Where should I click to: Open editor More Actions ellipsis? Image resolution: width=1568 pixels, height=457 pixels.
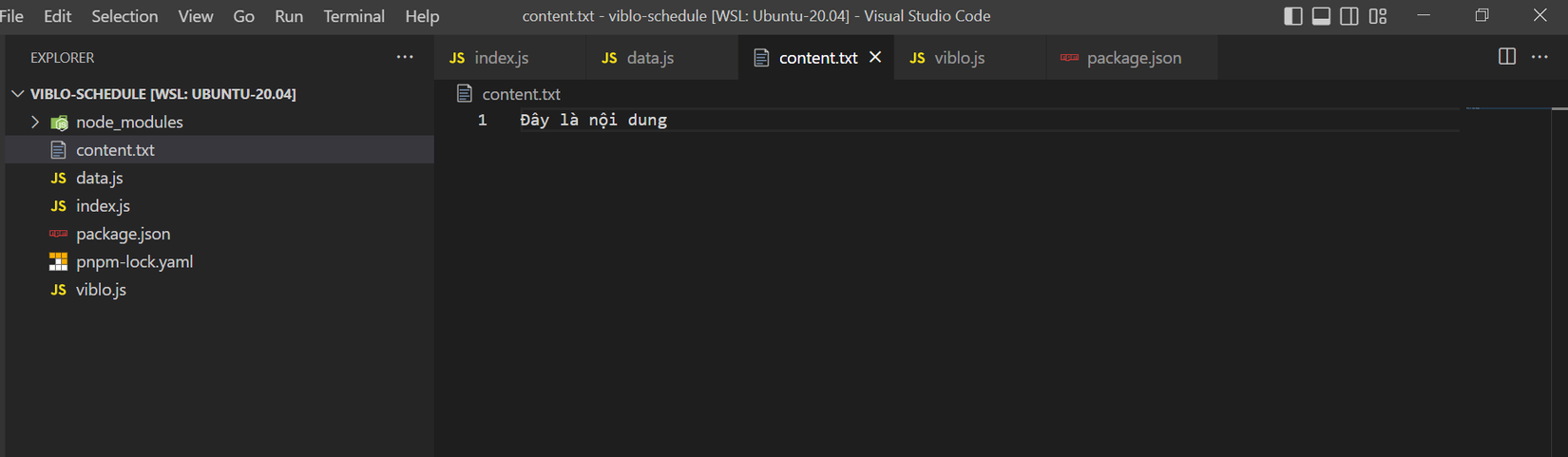[1539, 57]
